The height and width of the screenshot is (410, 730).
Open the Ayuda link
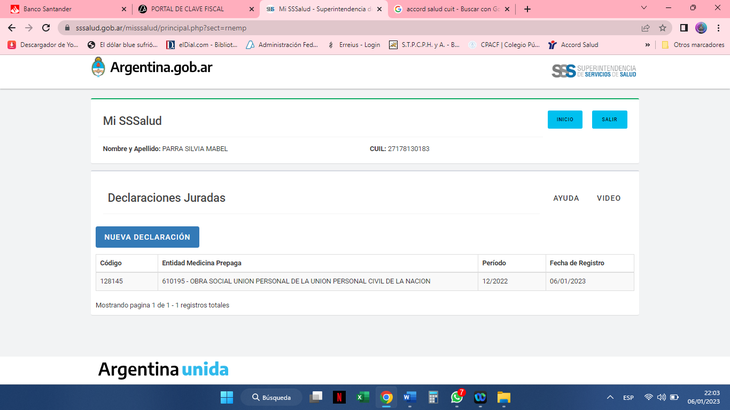[x=566, y=198]
